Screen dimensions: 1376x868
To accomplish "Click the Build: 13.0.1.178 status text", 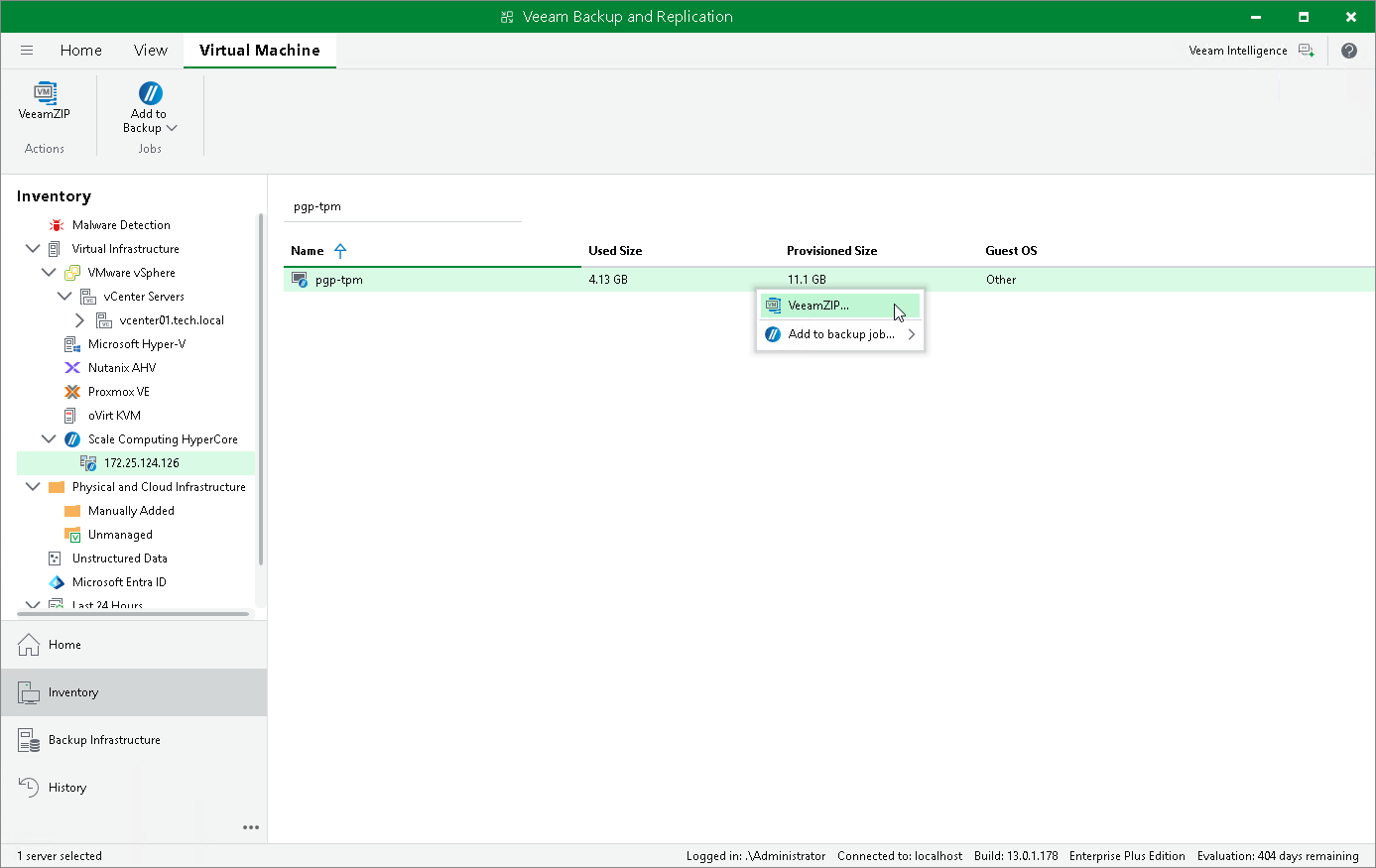I will (x=1016, y=856).
